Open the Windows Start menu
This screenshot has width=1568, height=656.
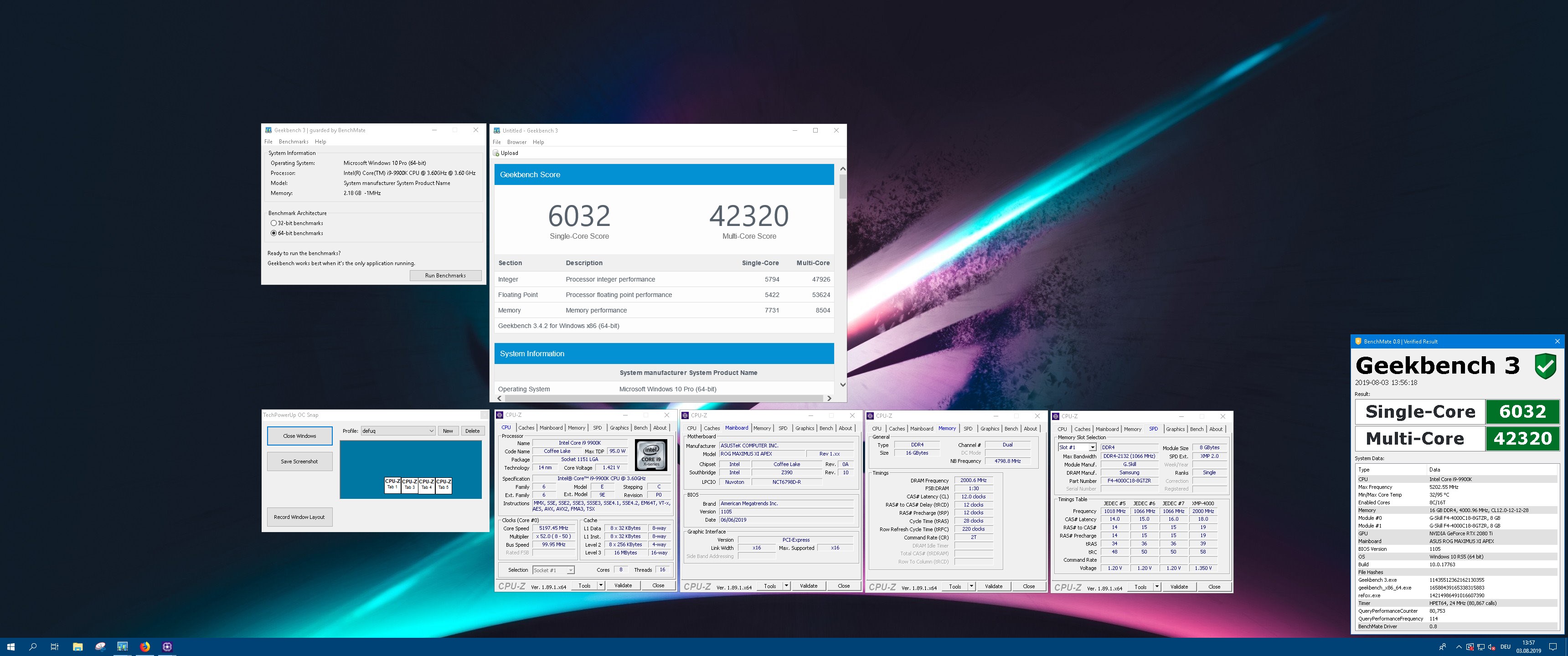click(x=10, y=647)
